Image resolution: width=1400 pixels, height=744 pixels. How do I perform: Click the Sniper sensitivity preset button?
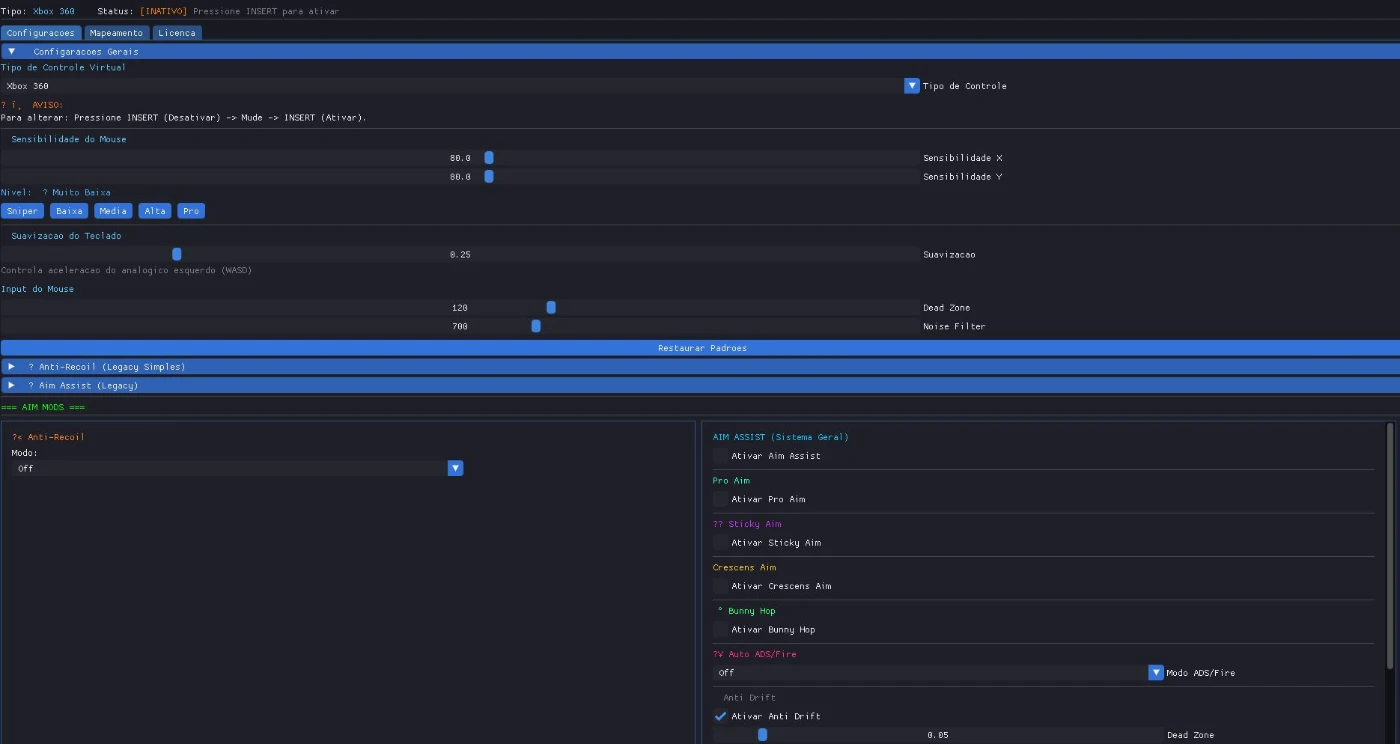[x=22, y=211]
